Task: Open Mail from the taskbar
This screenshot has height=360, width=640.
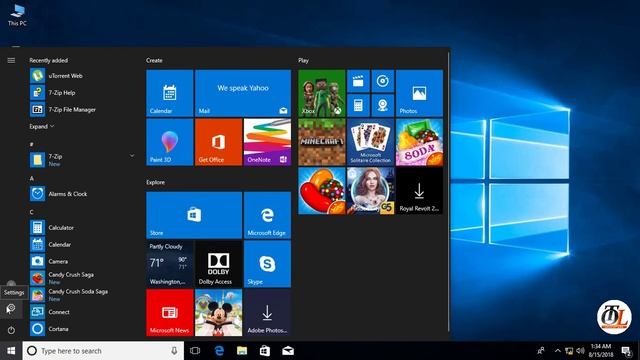Action: pos(288,351)
